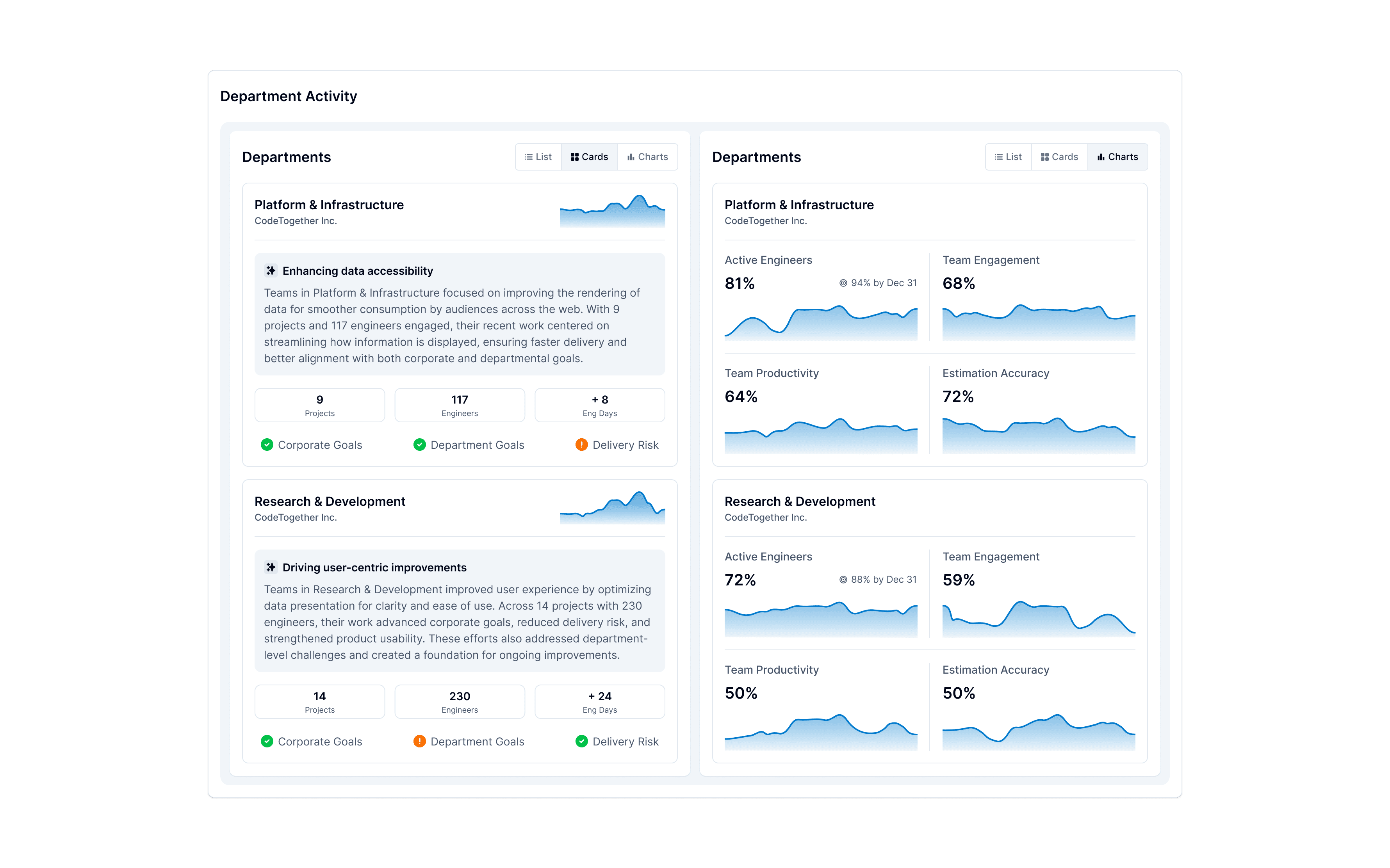Screen dimensions: 1390x868
Task: Switch the left Departments panel to Charts view
Action: point(648,157)
